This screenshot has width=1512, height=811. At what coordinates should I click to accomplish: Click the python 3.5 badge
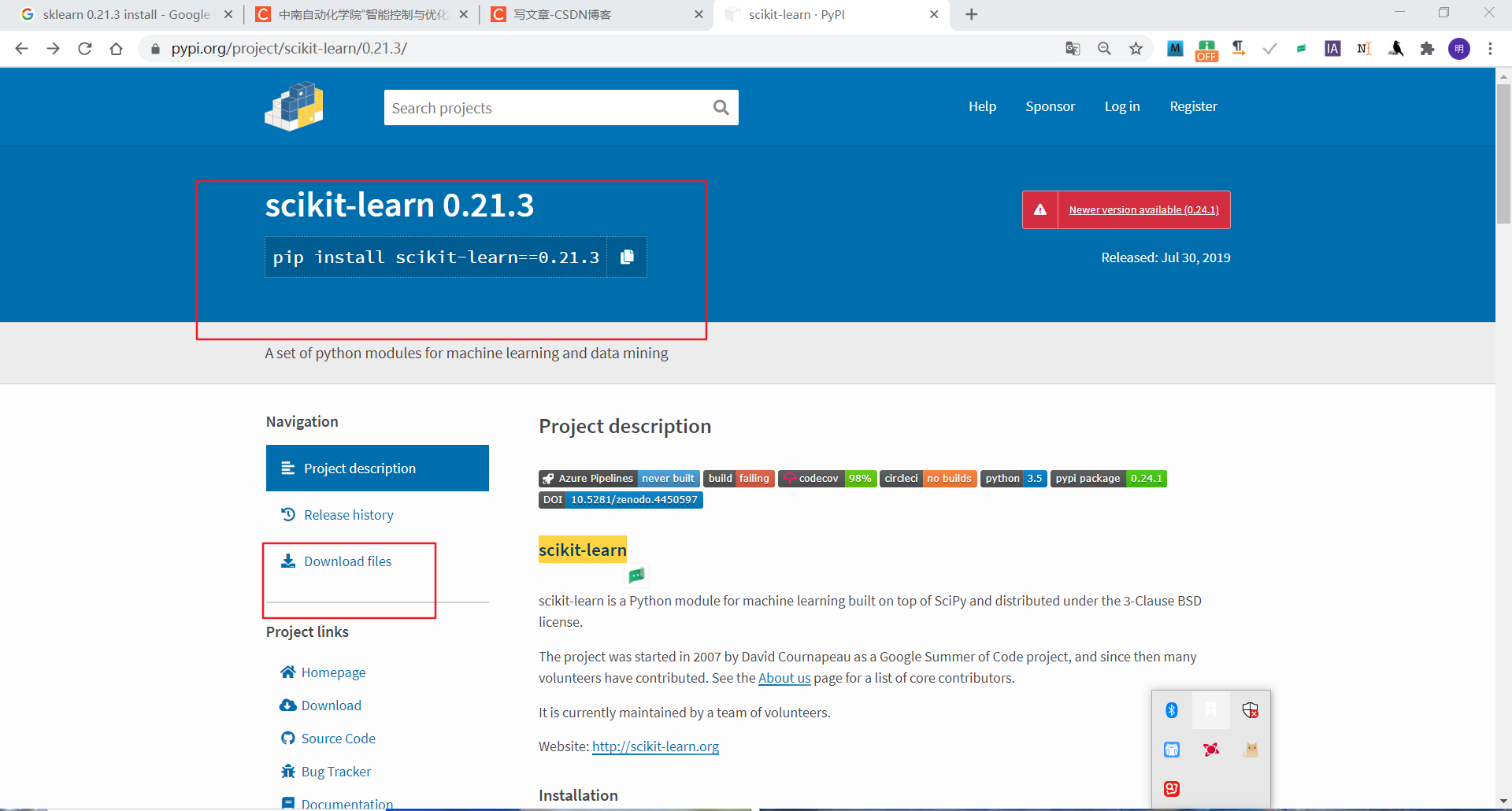click(x=1014, y=479)
